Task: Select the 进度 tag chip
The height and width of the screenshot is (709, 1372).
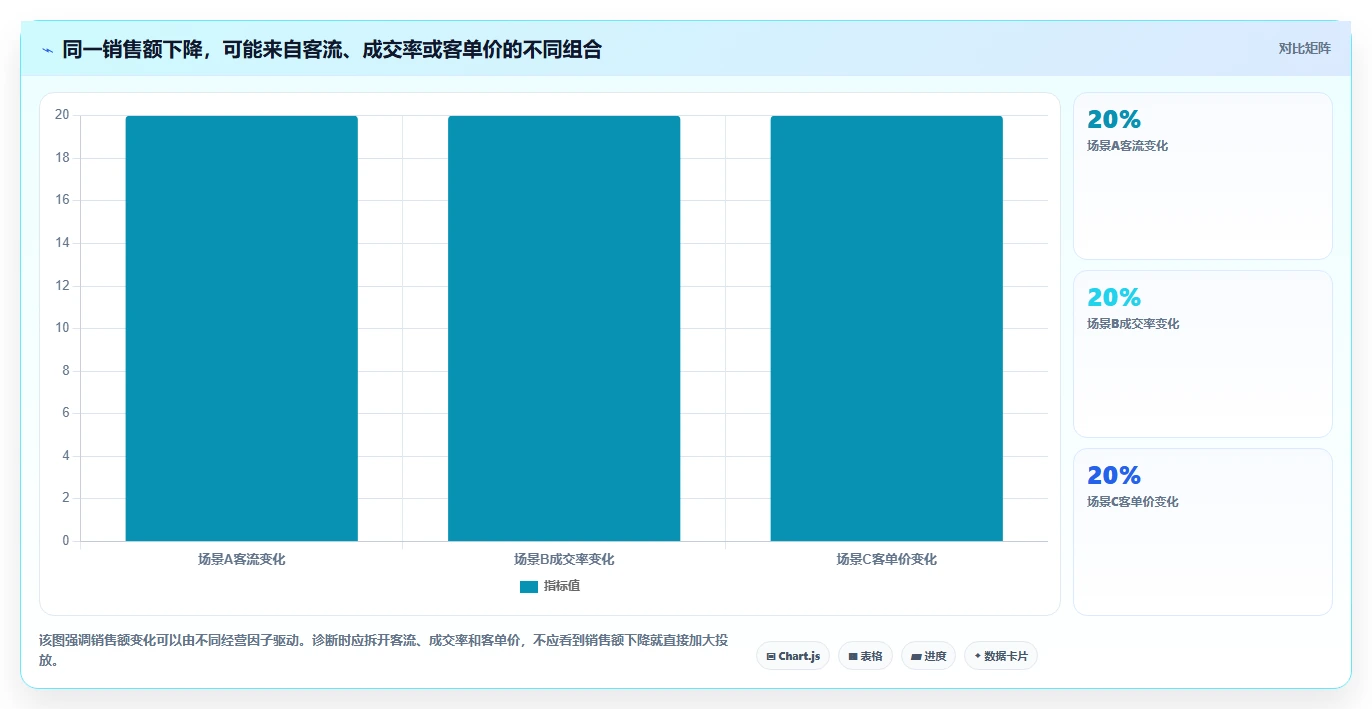Action: pyautogui.click(x=928, y=656)
